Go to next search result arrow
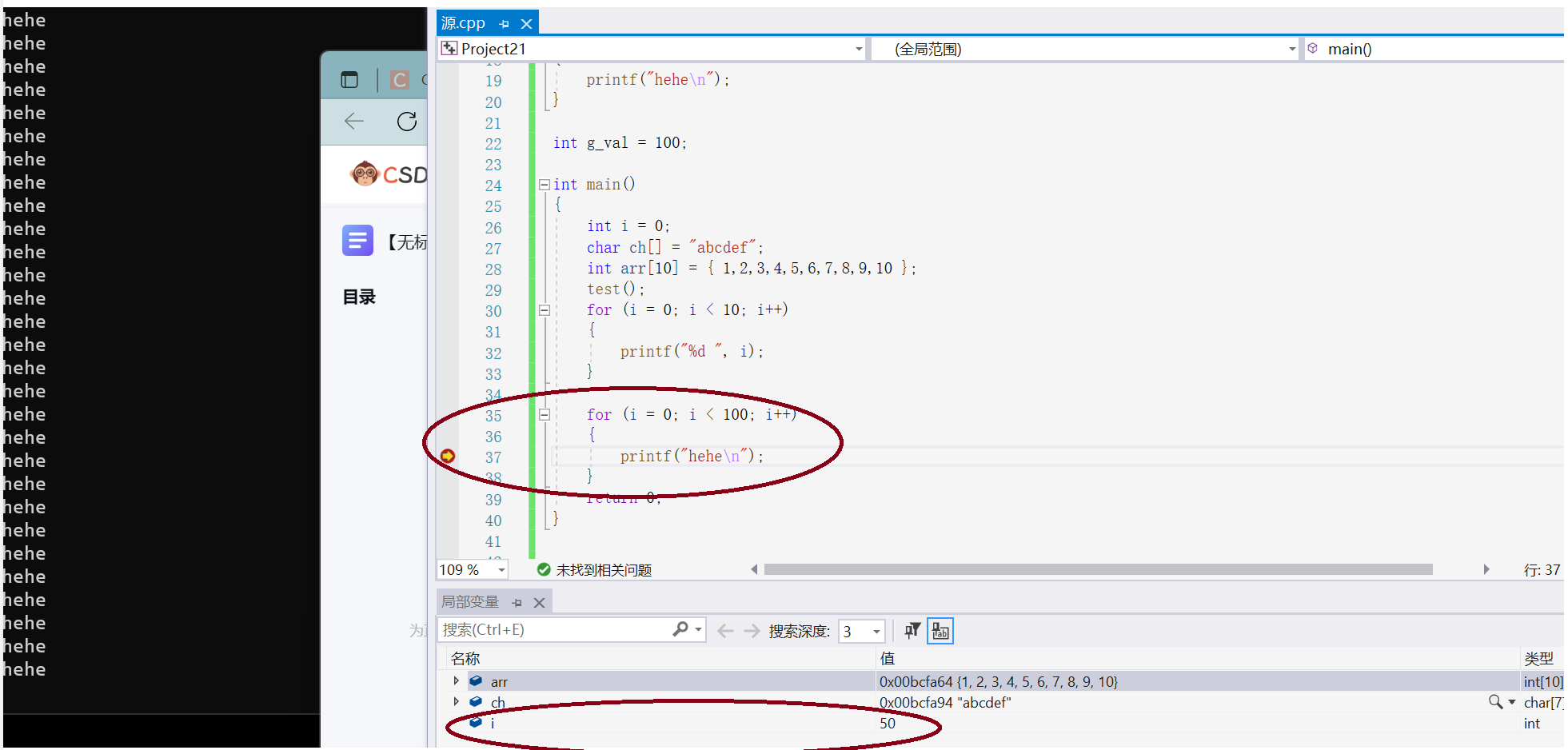The height and width of the screenshot is (750, 1568). (x=752, y=631)
